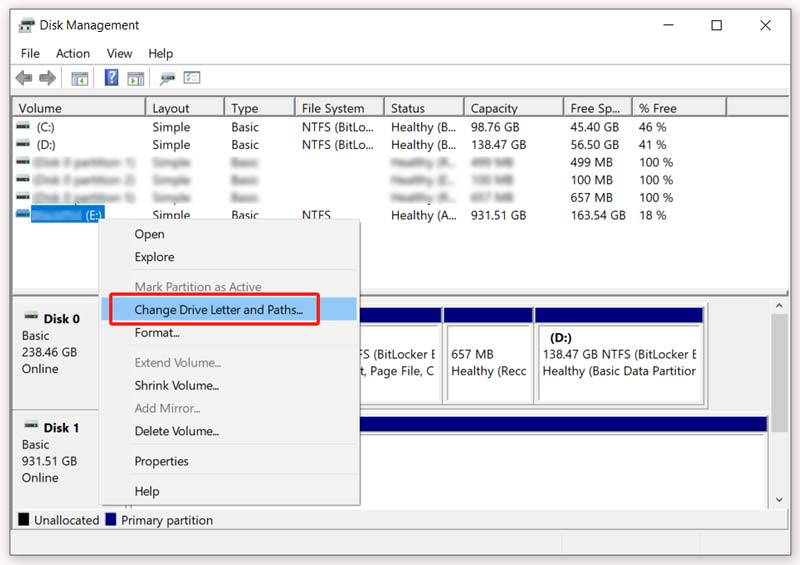Image resolution: width=800 pixels, height=565 pixels.
Task: Choose Change Drive Letter and Paths
Action: point(218,310)
